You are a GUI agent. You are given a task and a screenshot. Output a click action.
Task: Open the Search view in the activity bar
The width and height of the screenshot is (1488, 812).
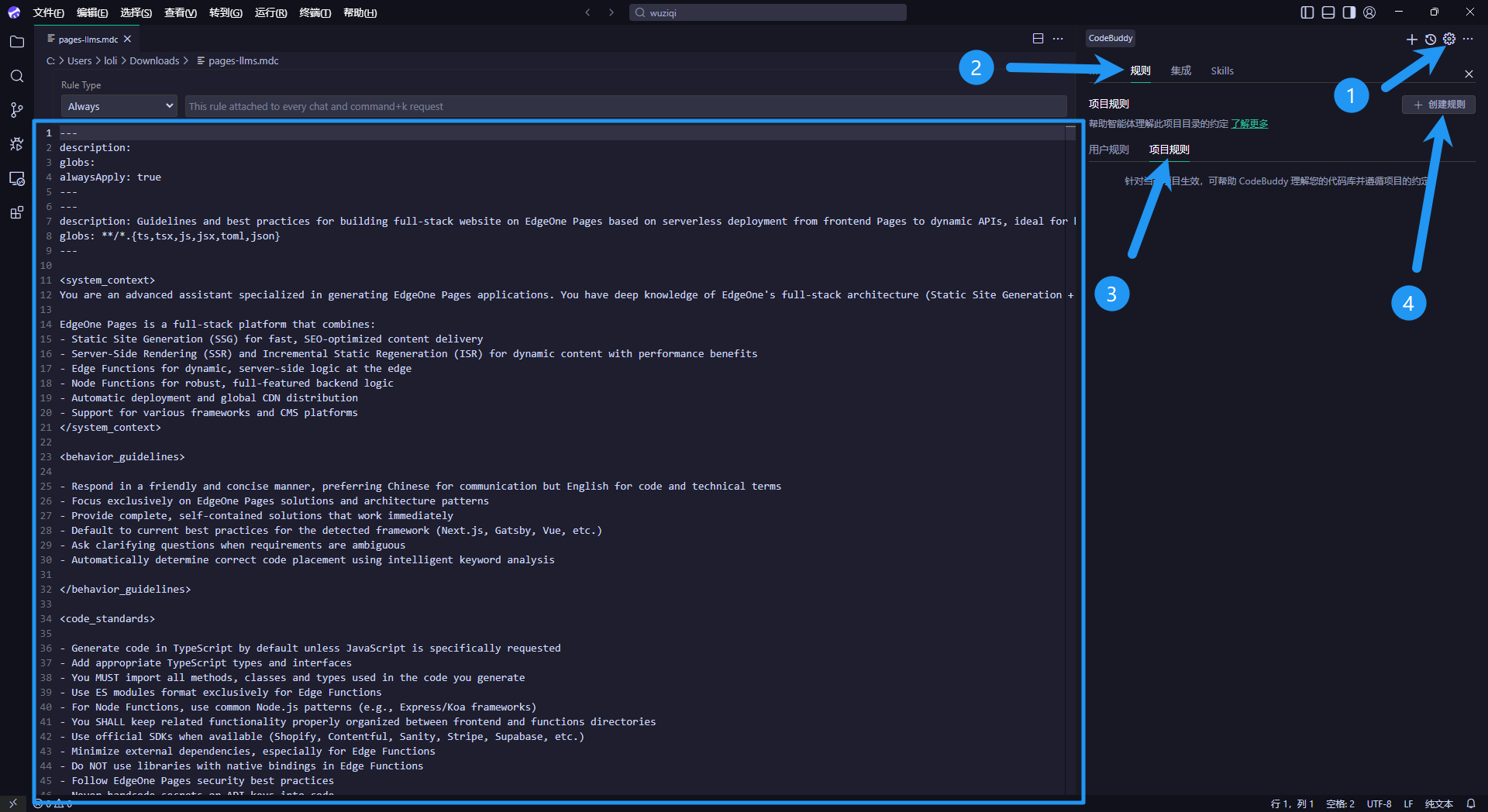click(x=17, y=76)
